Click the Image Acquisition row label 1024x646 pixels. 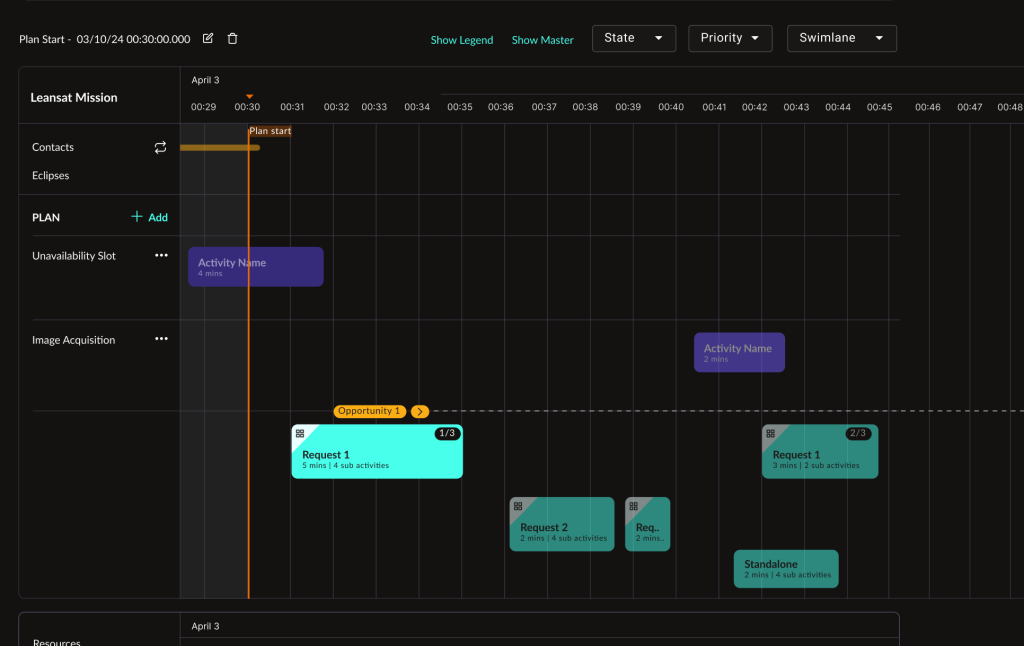pos(73,340)
